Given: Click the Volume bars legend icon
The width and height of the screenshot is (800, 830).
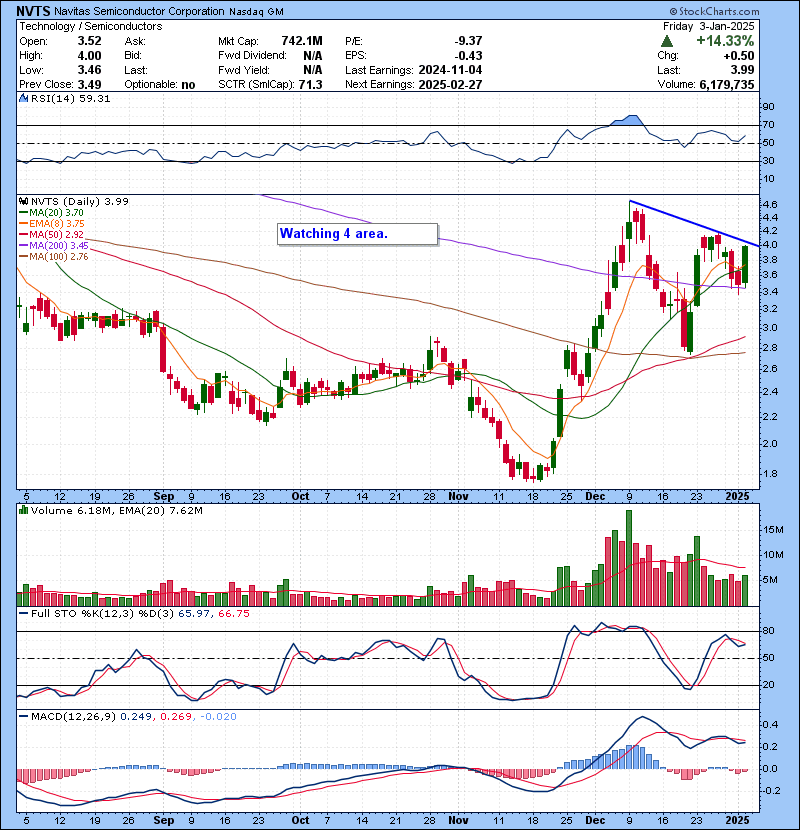Looking at the screenshot, I should [x=23, y=510].
